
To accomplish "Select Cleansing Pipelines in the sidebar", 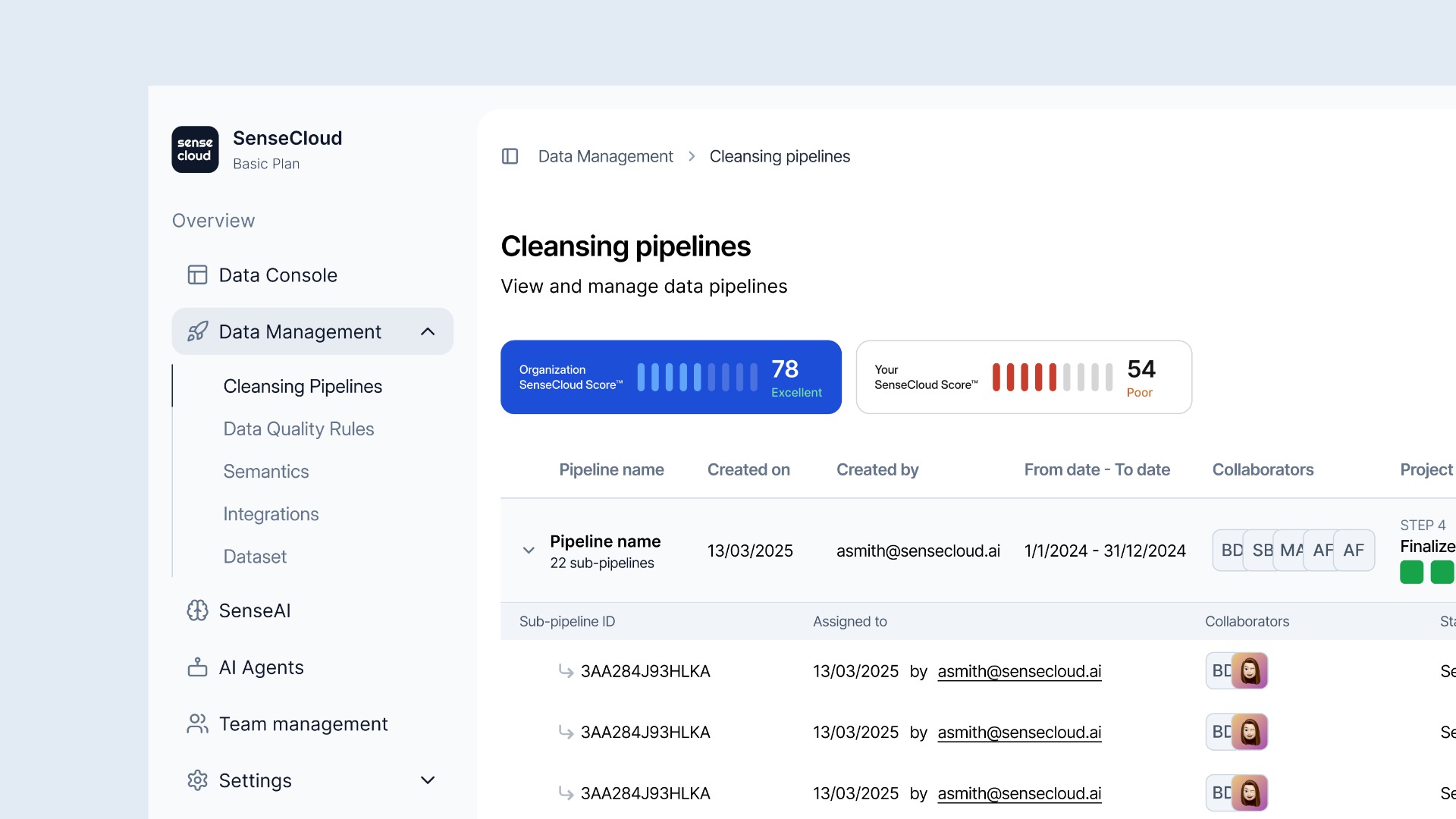I will coord(303,386).
